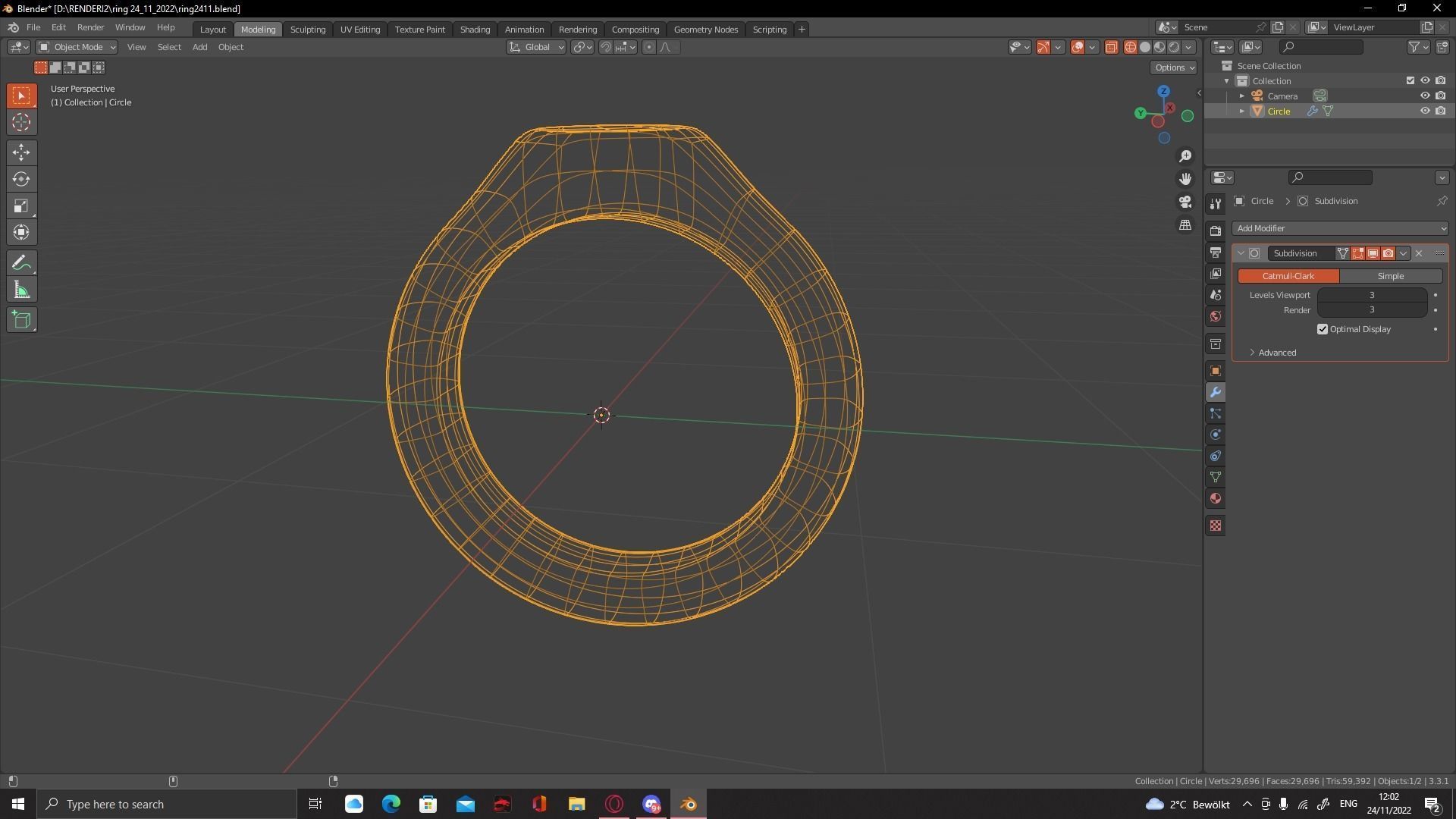Toggle X-Ray display mode

point(1111,47)
